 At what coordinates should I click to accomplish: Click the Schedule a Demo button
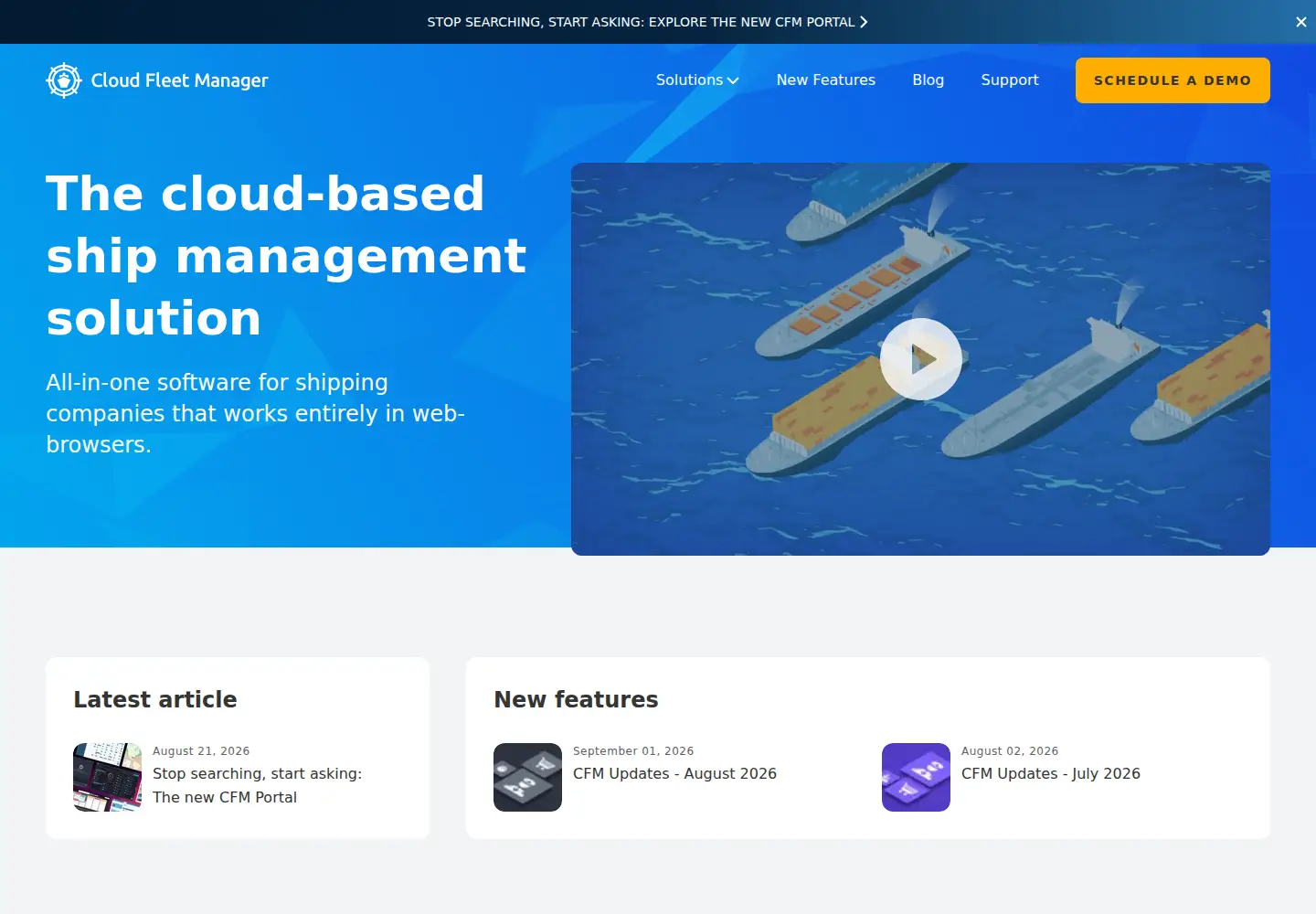click(x=1173, y=80)
